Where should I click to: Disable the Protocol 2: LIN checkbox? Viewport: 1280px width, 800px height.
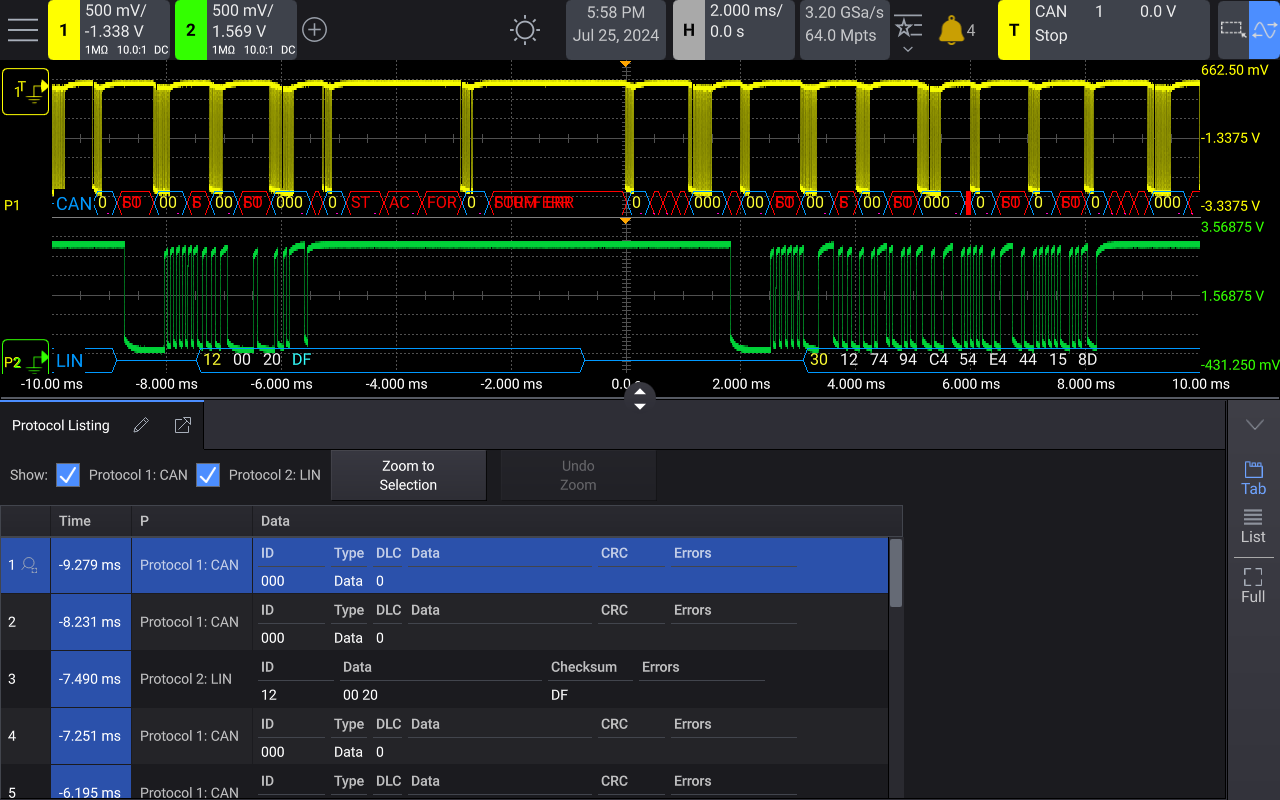pyautogui.click(x=207, y=475)
